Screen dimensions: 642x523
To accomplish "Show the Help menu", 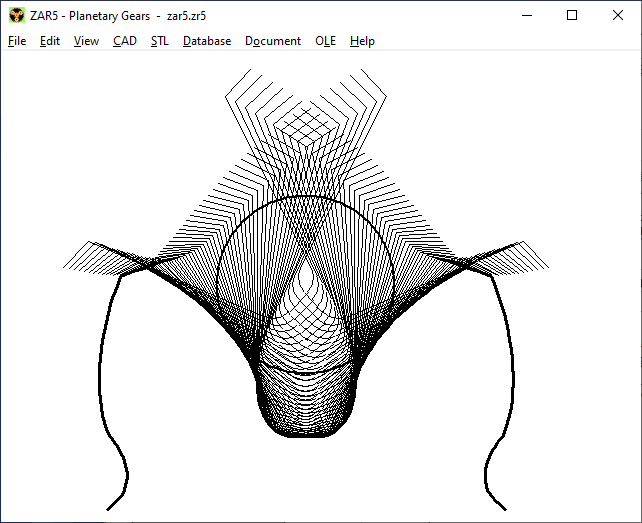I will click(362, 41).
